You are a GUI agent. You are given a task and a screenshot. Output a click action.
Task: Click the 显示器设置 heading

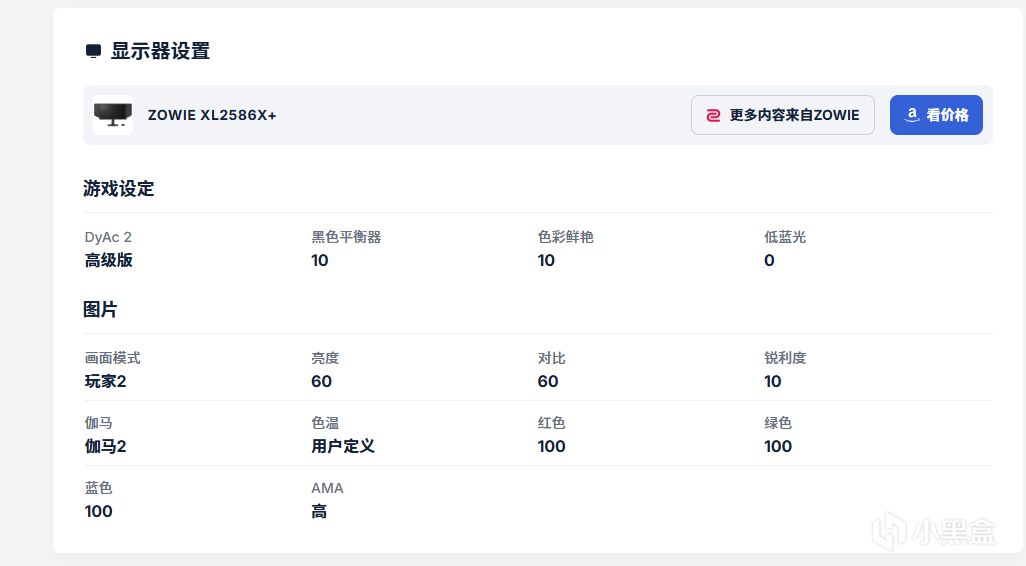[x=160, y=51]
